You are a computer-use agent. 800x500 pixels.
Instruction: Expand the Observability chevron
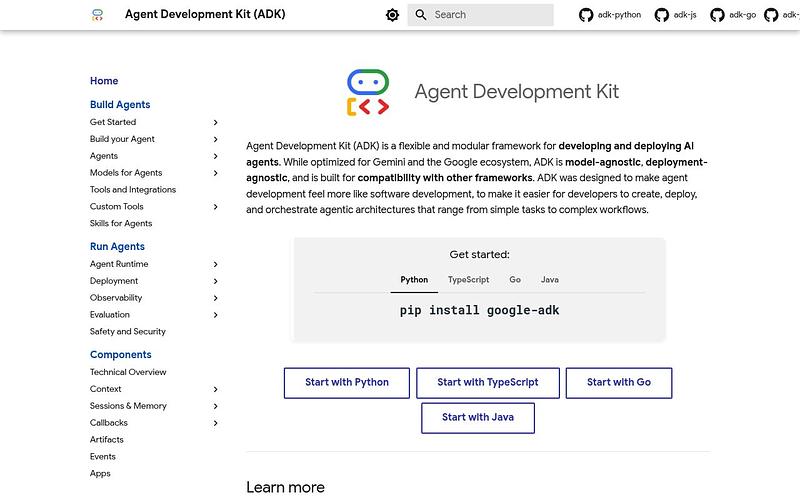pos(215,298)
